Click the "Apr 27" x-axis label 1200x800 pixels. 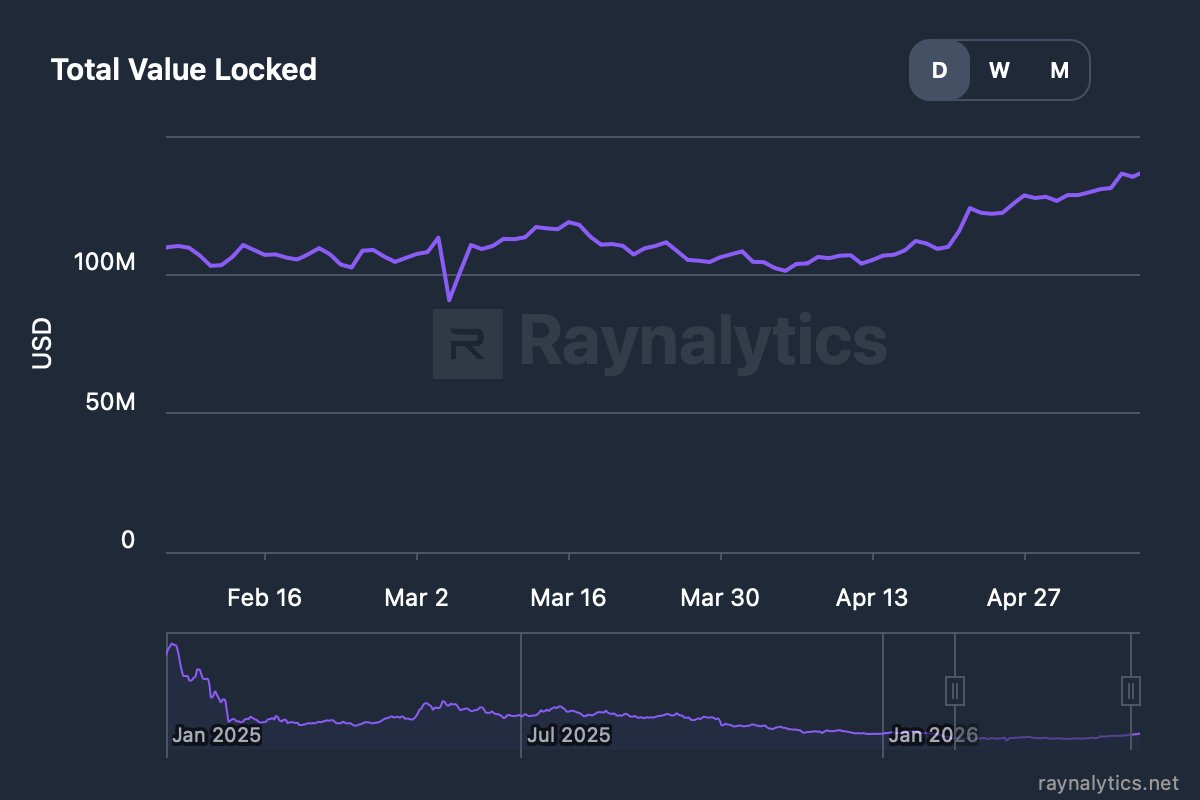(1023, 598)
